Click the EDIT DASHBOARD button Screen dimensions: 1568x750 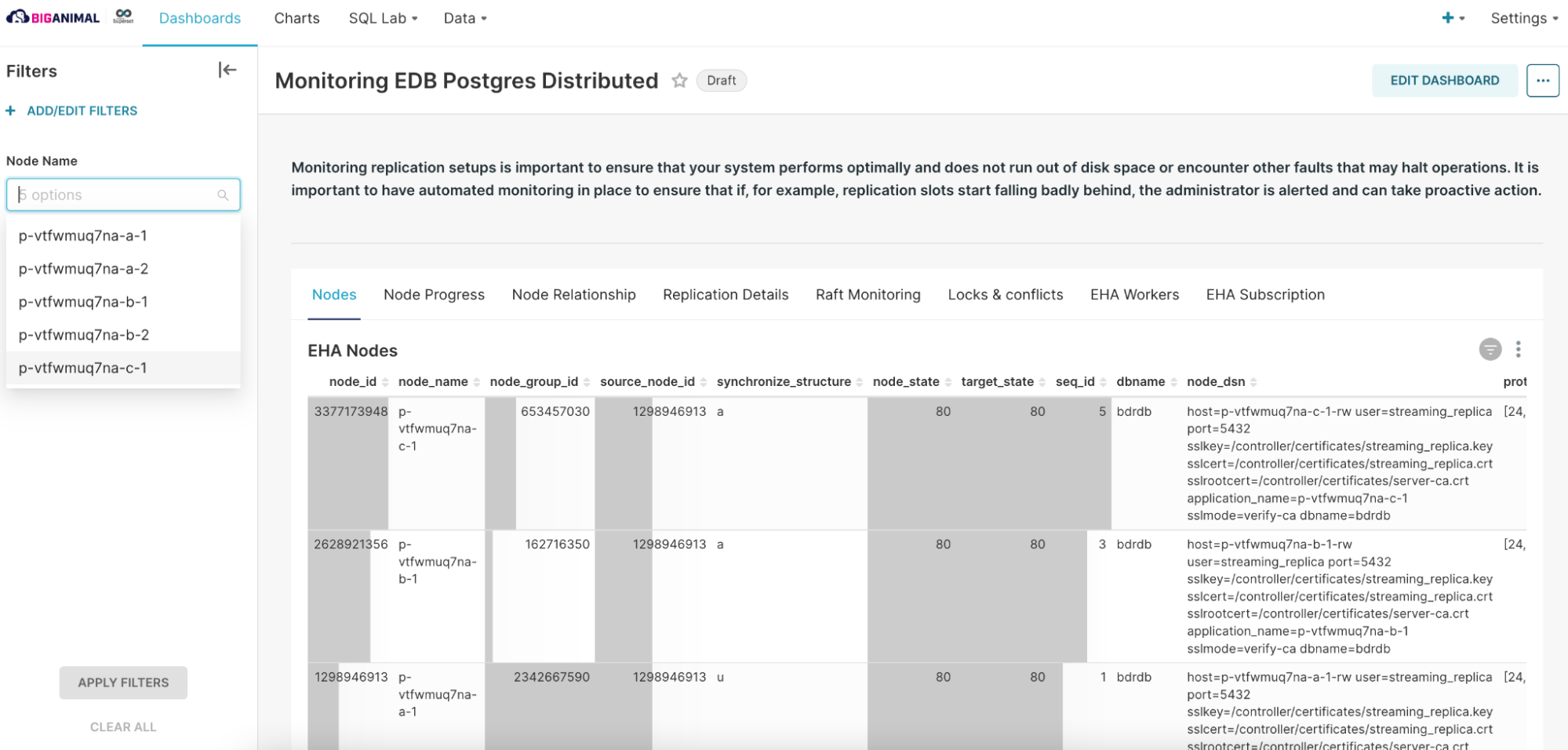[x=1444, y=81]
